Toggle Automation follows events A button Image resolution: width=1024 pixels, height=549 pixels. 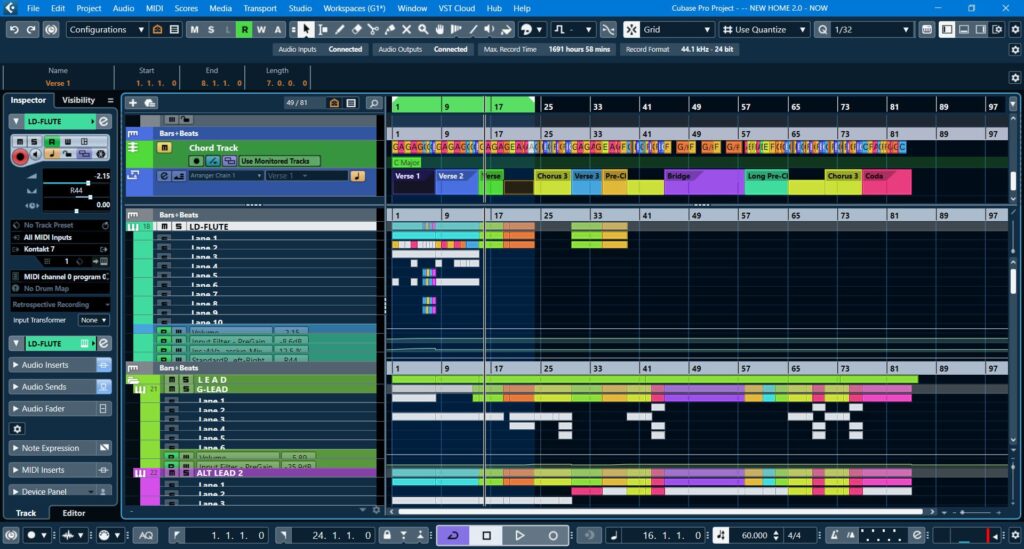278,29
